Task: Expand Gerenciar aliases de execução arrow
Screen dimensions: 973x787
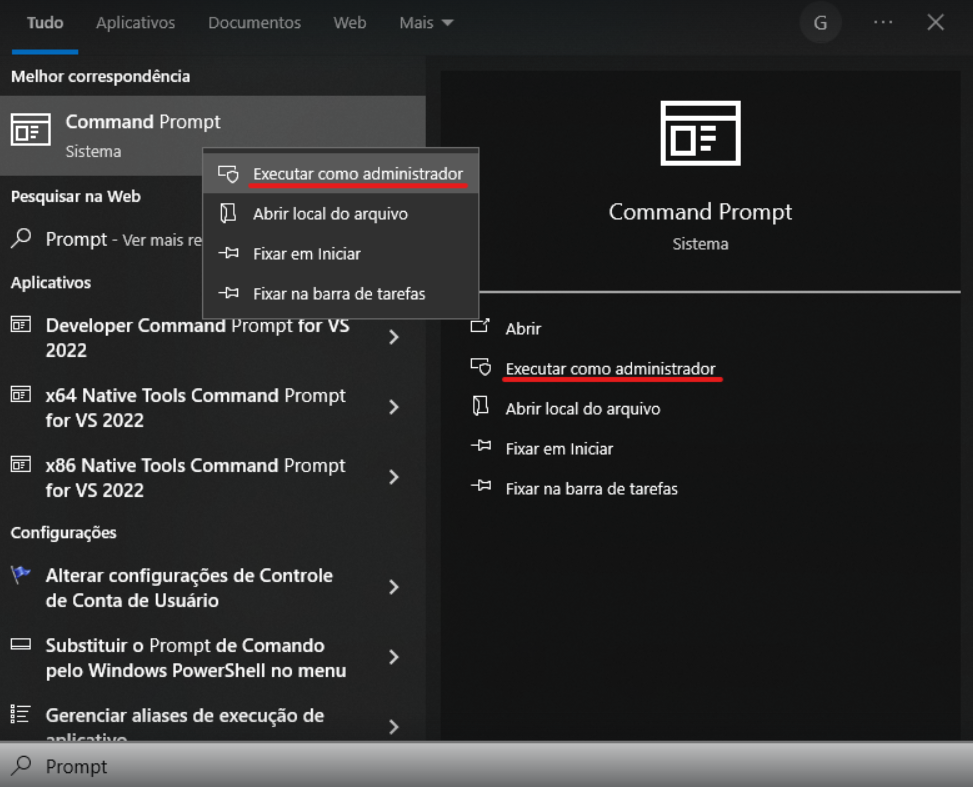Action: [x=393, y=727]
